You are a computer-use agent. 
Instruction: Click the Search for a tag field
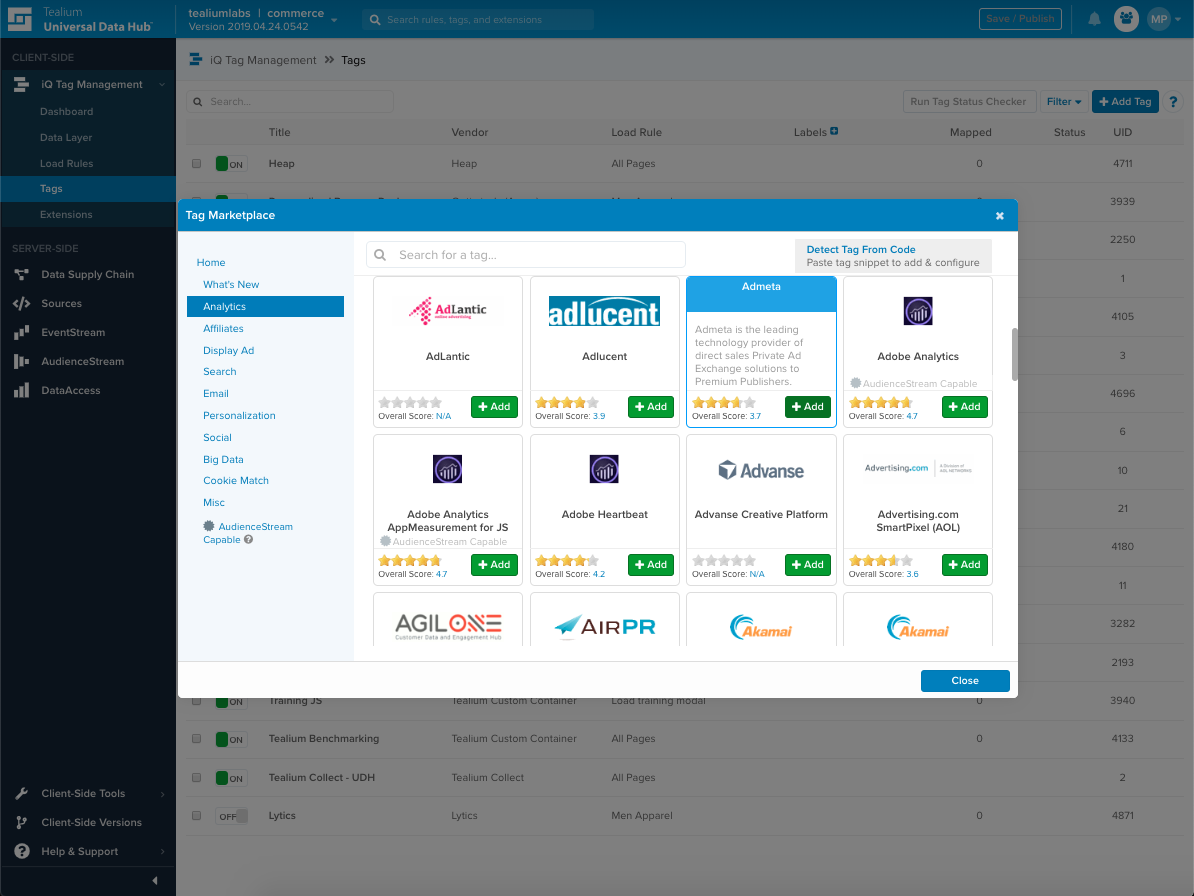point(537,255)
